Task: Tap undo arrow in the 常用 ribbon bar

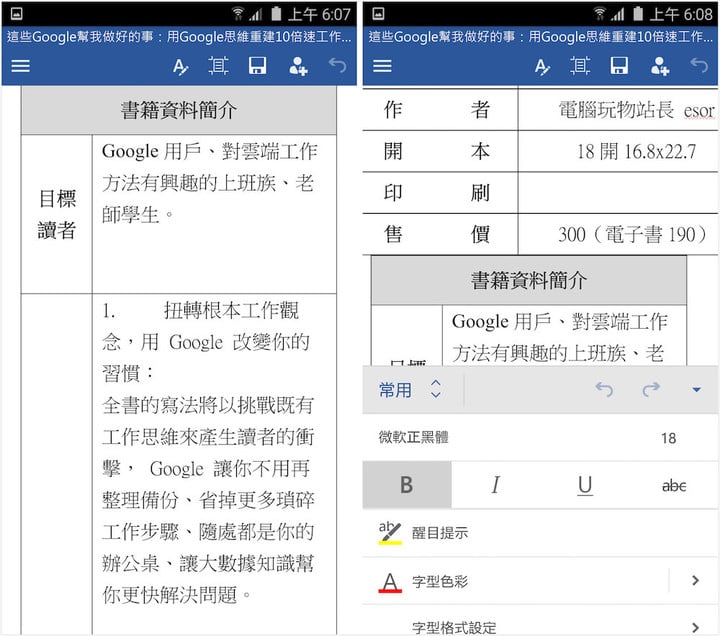Action: coord(604,389)
